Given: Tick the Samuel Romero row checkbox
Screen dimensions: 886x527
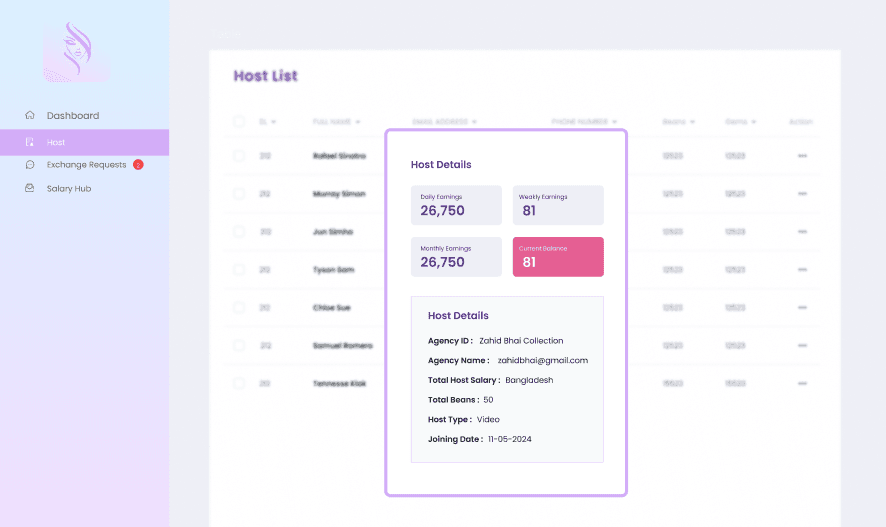Looking at the screenshot, I should pos(239,345).
